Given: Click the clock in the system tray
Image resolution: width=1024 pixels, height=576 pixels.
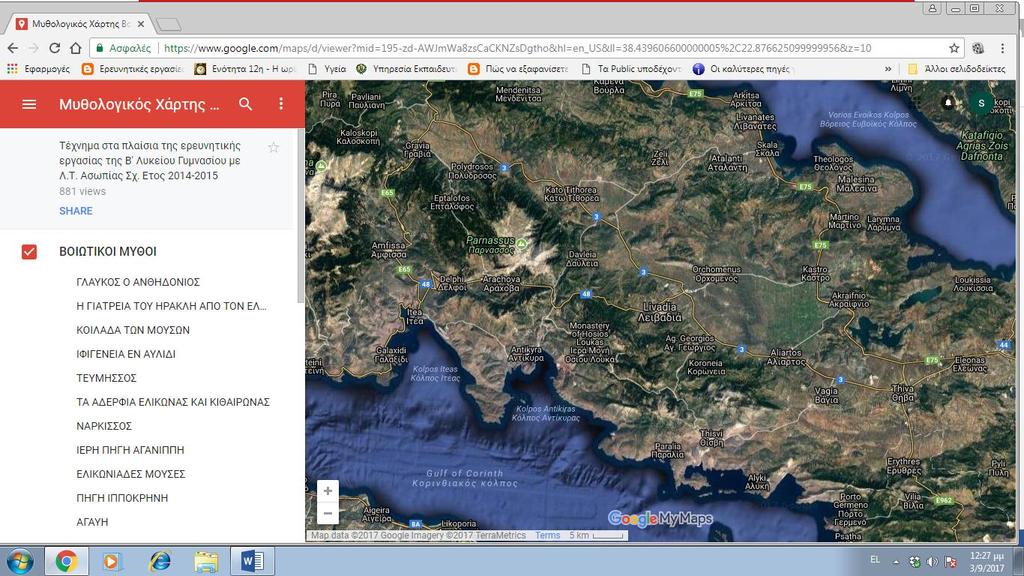Looking at the screenshot, I should click(x=986, y=562).
